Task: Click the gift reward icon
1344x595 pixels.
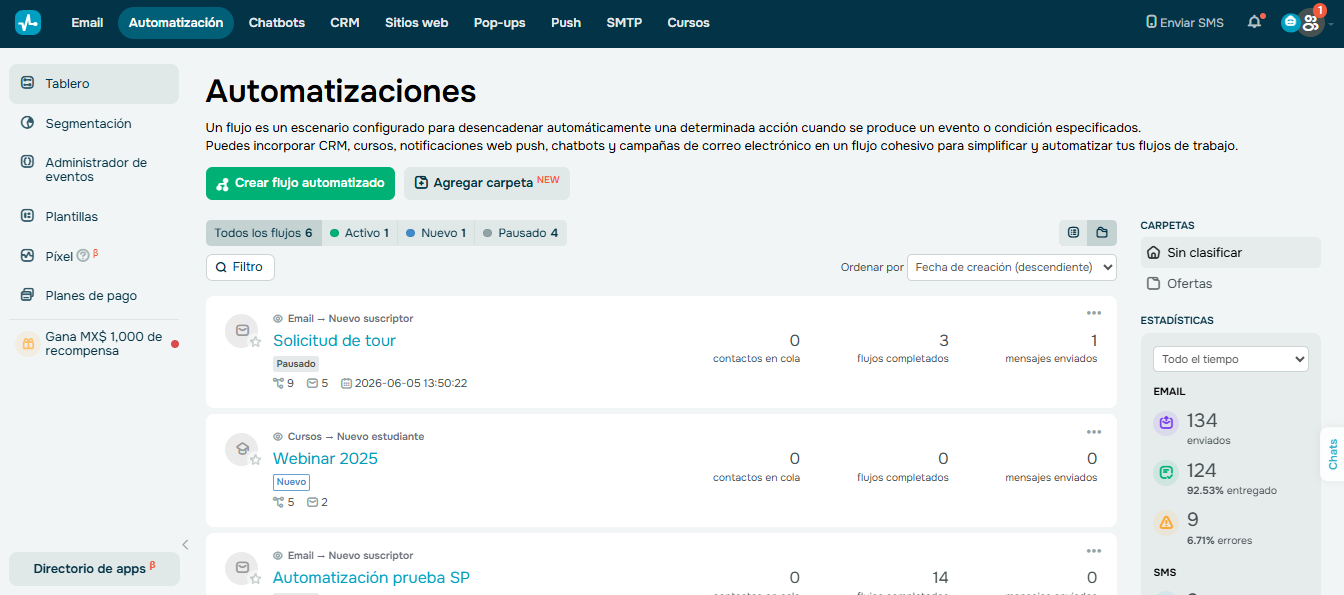Action: (x=28, y=344)
